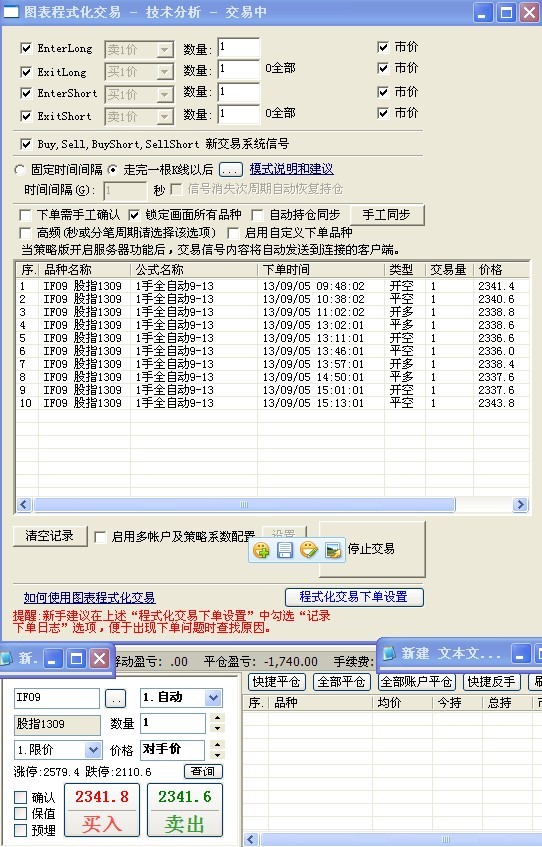The image size is (542, 847).
Task: Select 固定时间间隔 radio button
Action: 20,170
